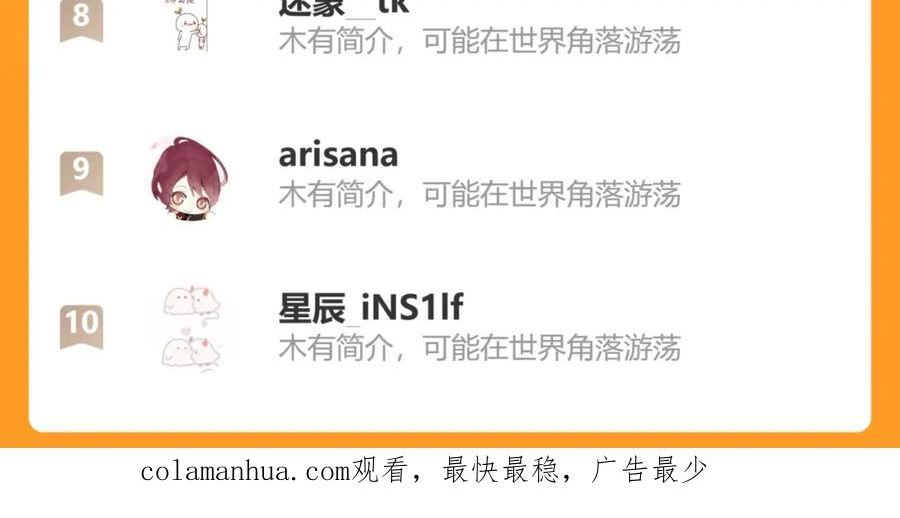Screen dimensions: 900x518
Task: Click the top pair of birds in rank 10 avatar
Action: (192, 301)
